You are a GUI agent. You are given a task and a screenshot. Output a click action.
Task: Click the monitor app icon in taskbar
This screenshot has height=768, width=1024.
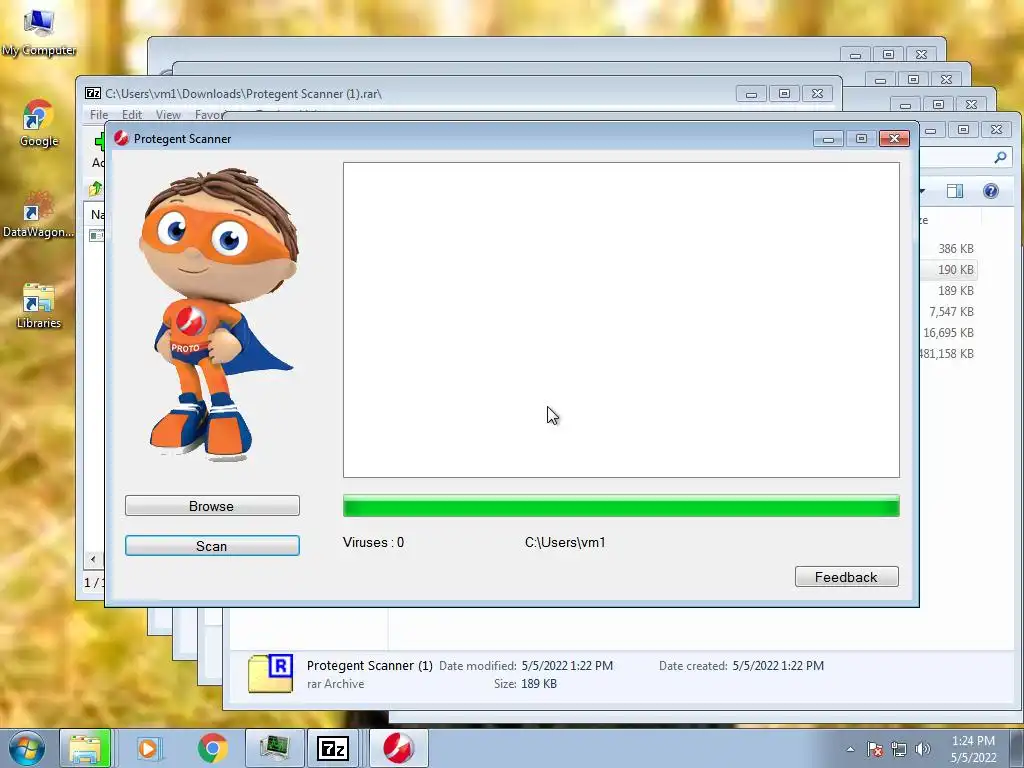275,748
